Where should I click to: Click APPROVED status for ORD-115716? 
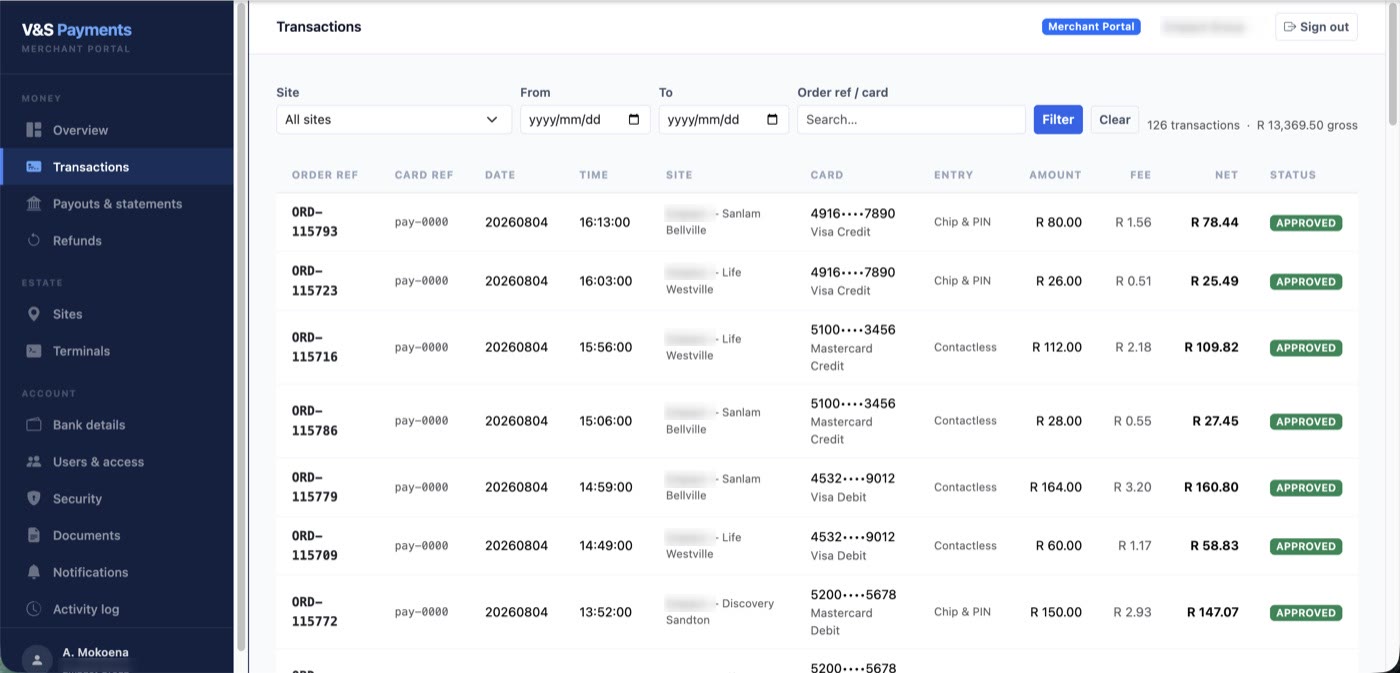pyautogui.click(x=1306, y=348)
